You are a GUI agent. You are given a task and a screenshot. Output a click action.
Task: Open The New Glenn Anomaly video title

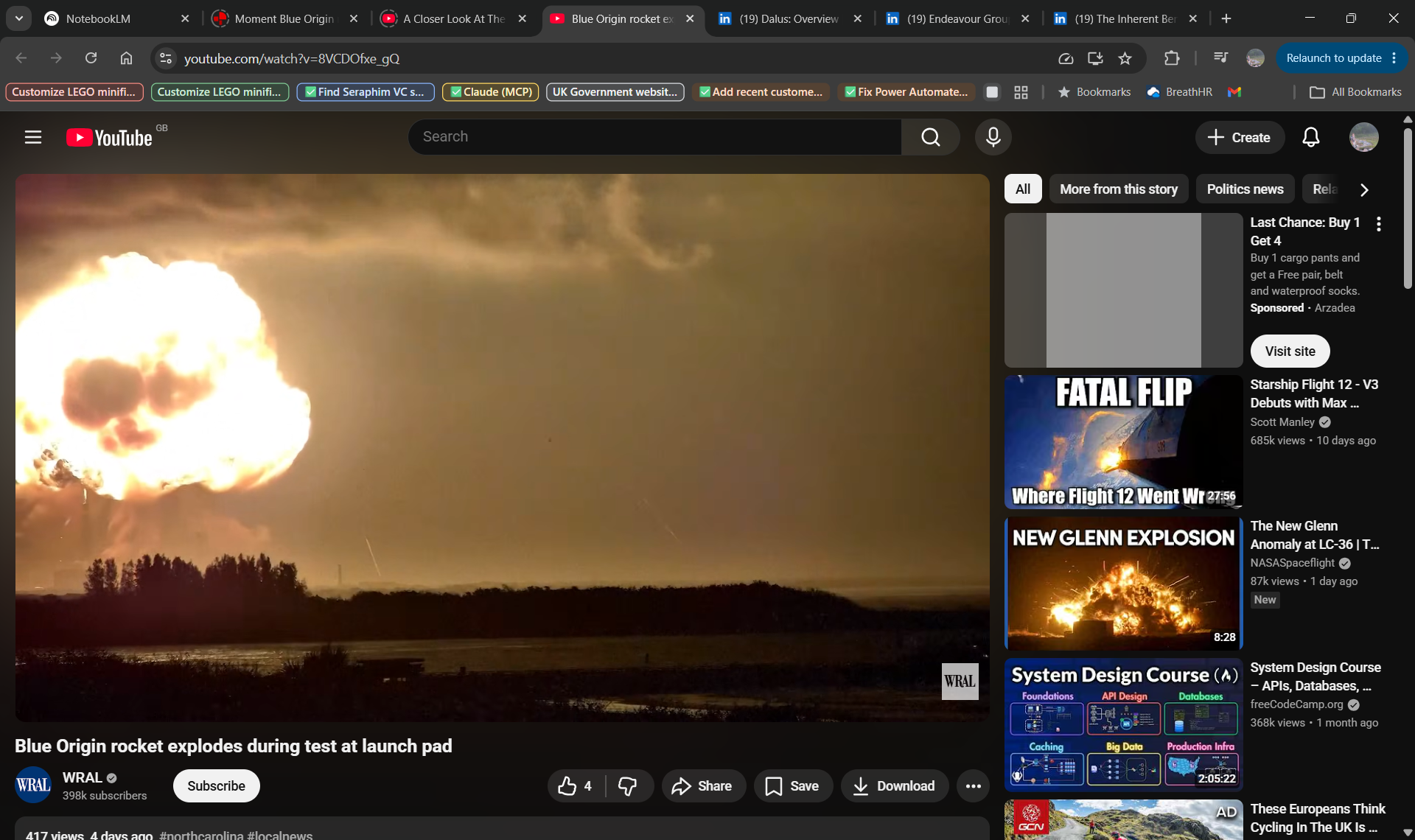point(1315,535)
